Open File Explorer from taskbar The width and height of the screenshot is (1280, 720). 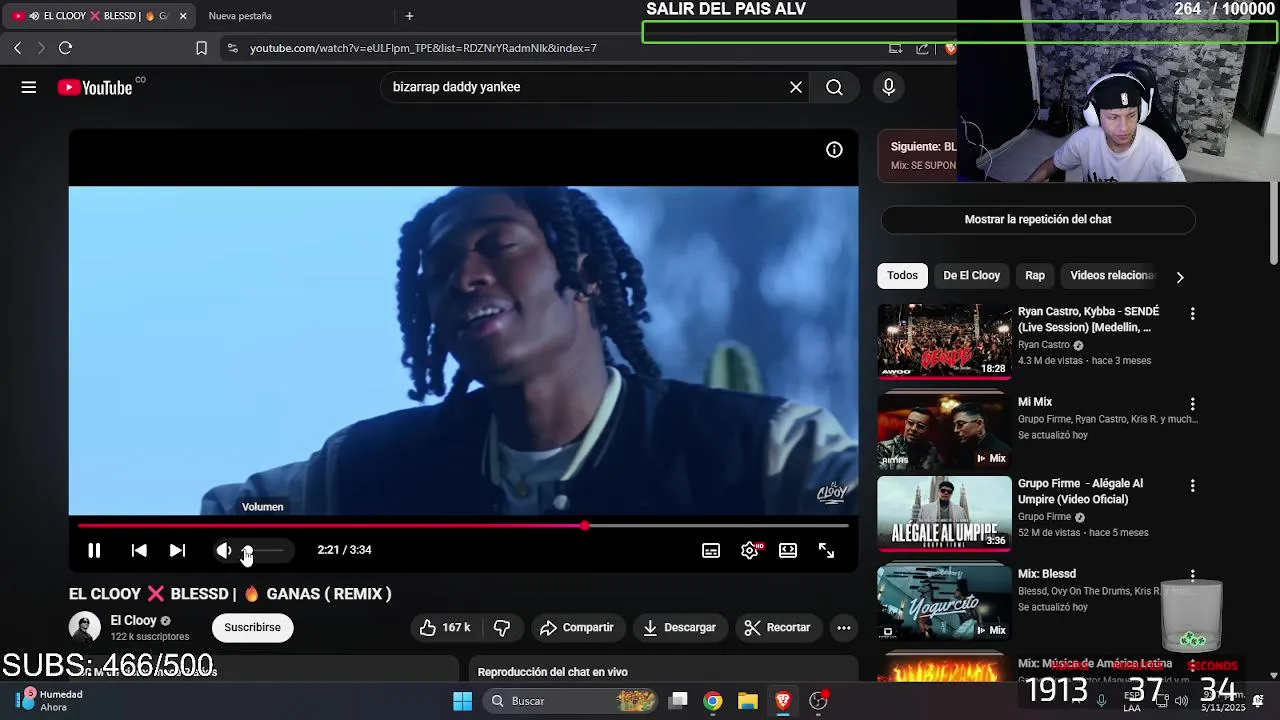(748, 701)
